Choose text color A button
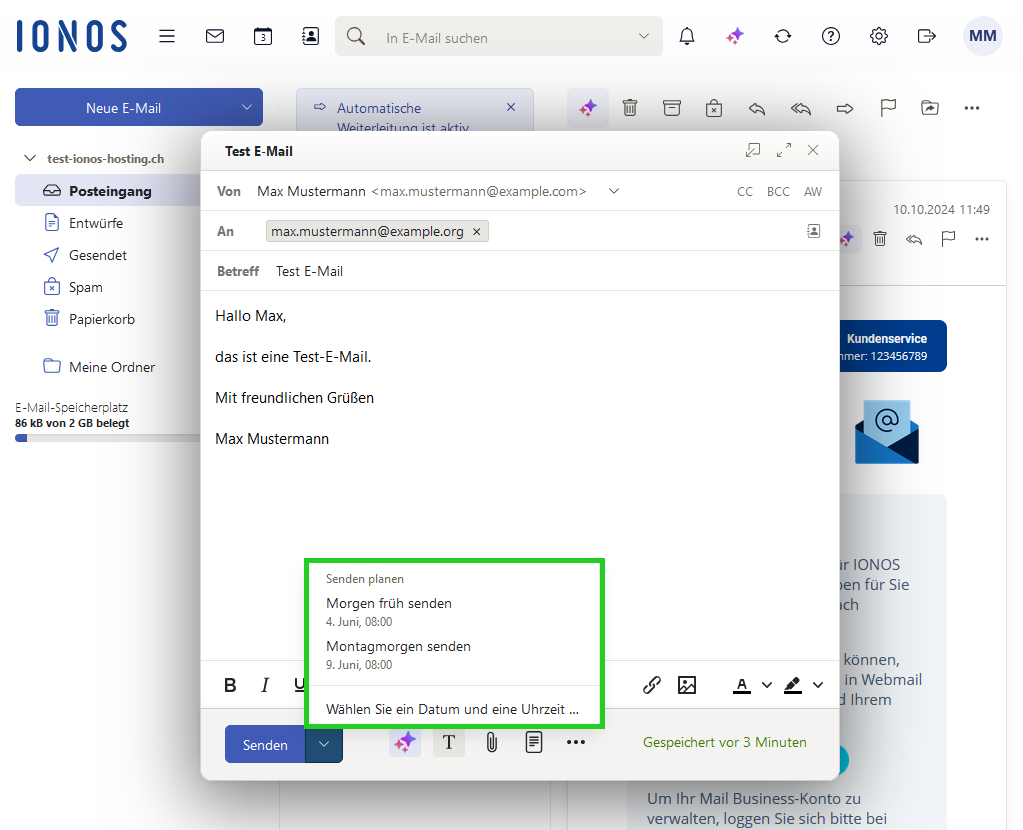Screen dimensions: 1023x830 (742, 685)
